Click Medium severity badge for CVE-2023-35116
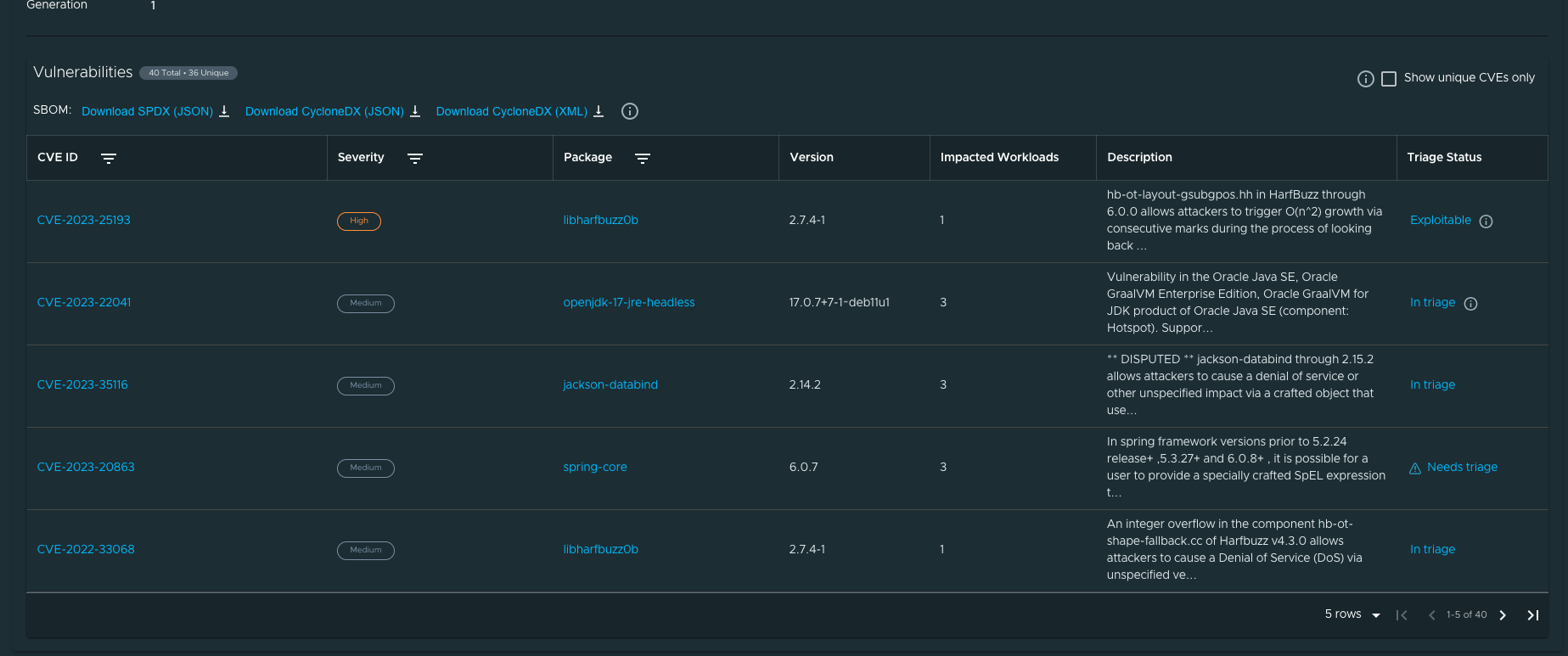The height and width of the screenshot is (656, 1568). (x=366, y=386)
